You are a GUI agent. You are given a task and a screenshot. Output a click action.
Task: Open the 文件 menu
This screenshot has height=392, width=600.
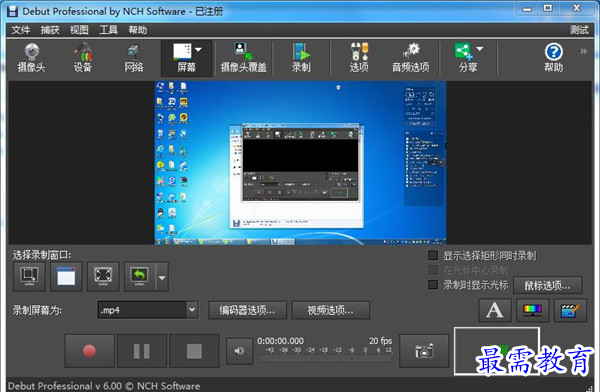(21, 30)
